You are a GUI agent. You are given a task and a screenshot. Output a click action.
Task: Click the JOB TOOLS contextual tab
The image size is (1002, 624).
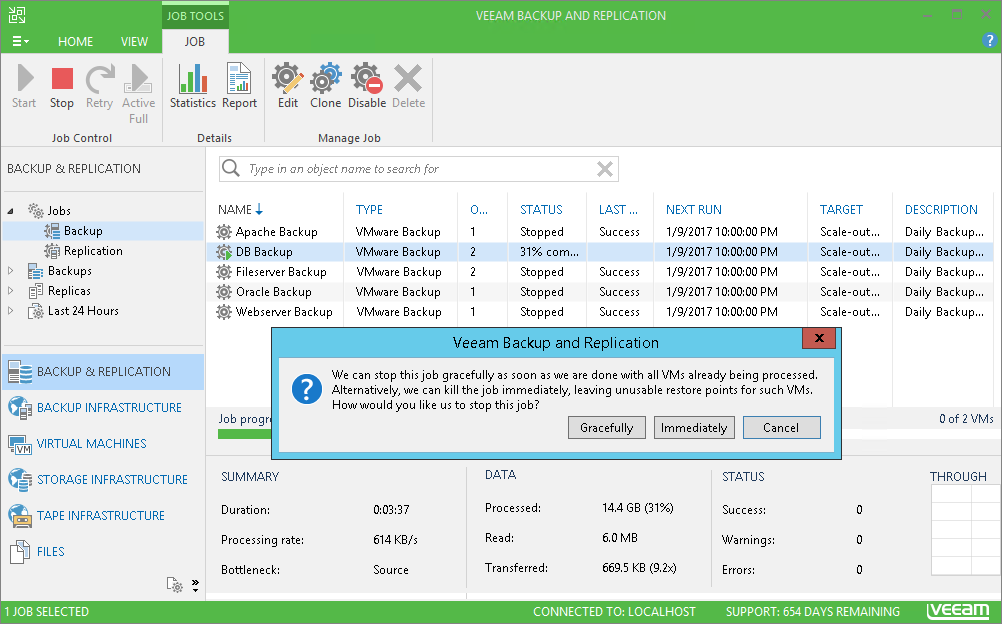195,16
